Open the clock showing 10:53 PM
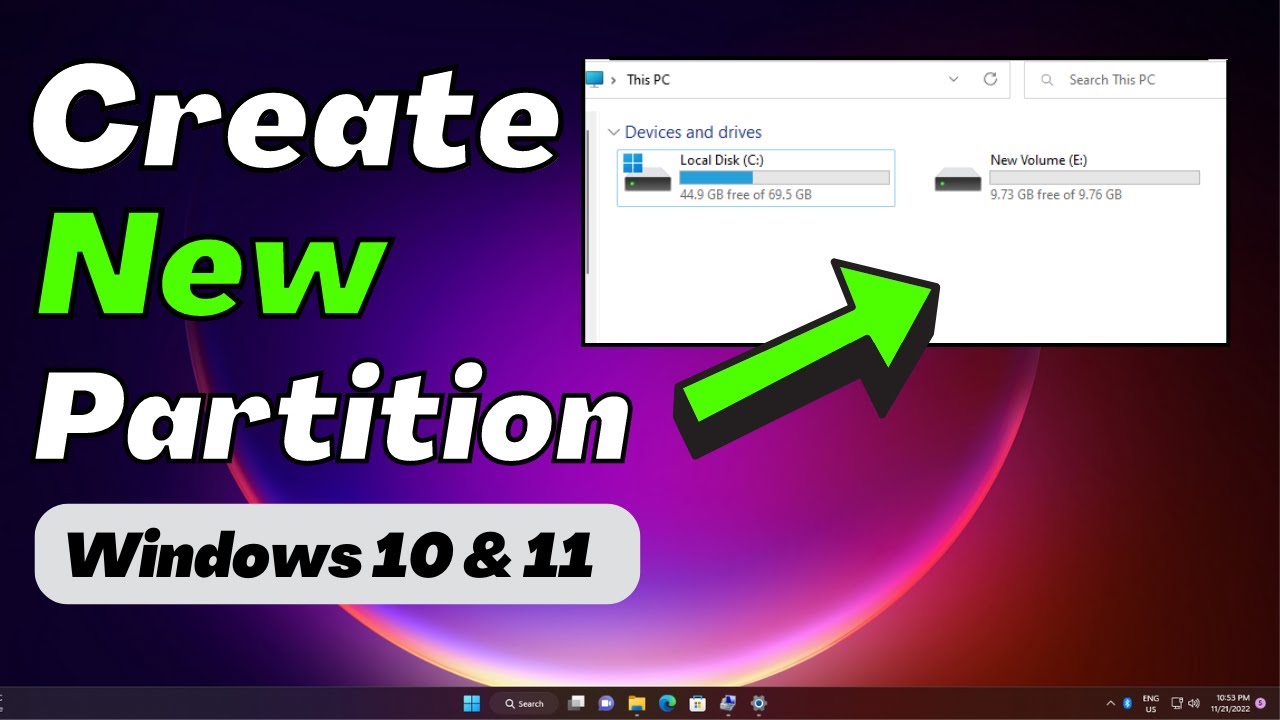 coord(1232,703)
